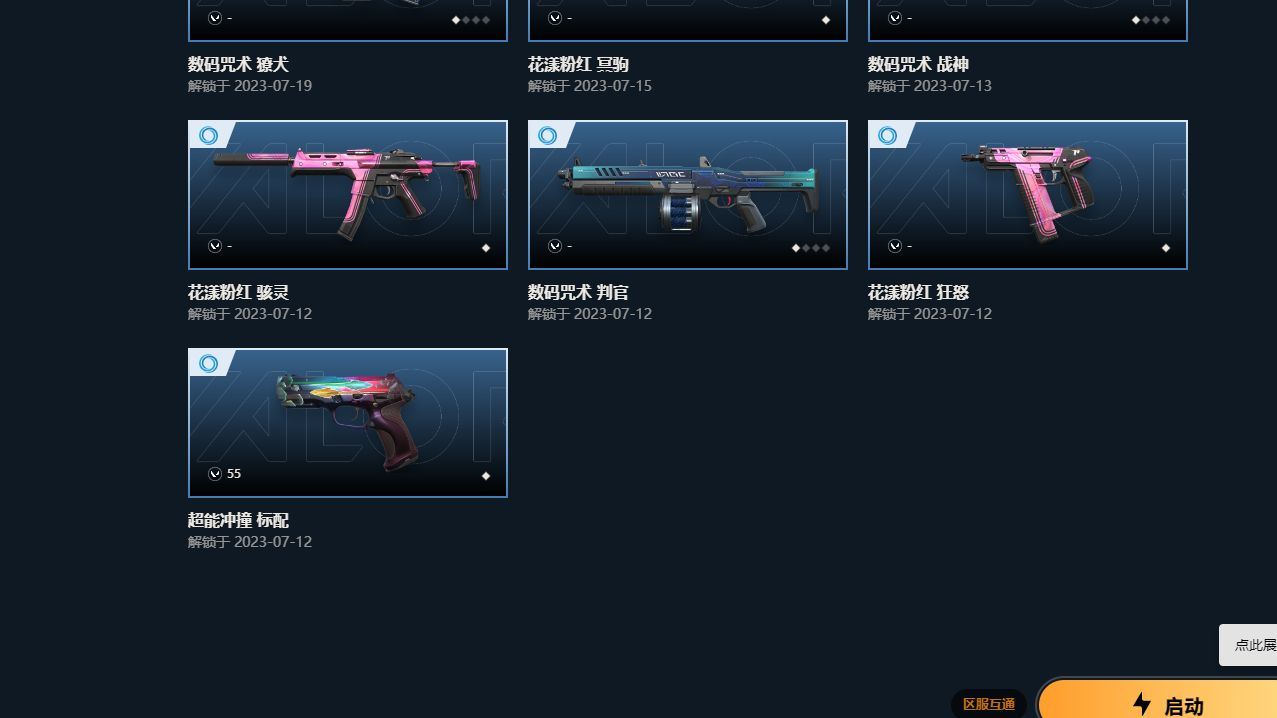Expand the 点此展 side panel
The width and height of the screenshot is (1277, 718).
click(x=1248, y=645)
